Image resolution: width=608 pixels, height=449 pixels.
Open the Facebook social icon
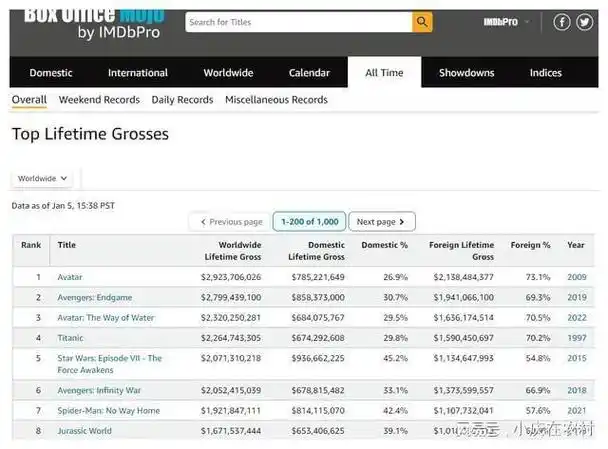click(562, 22)
